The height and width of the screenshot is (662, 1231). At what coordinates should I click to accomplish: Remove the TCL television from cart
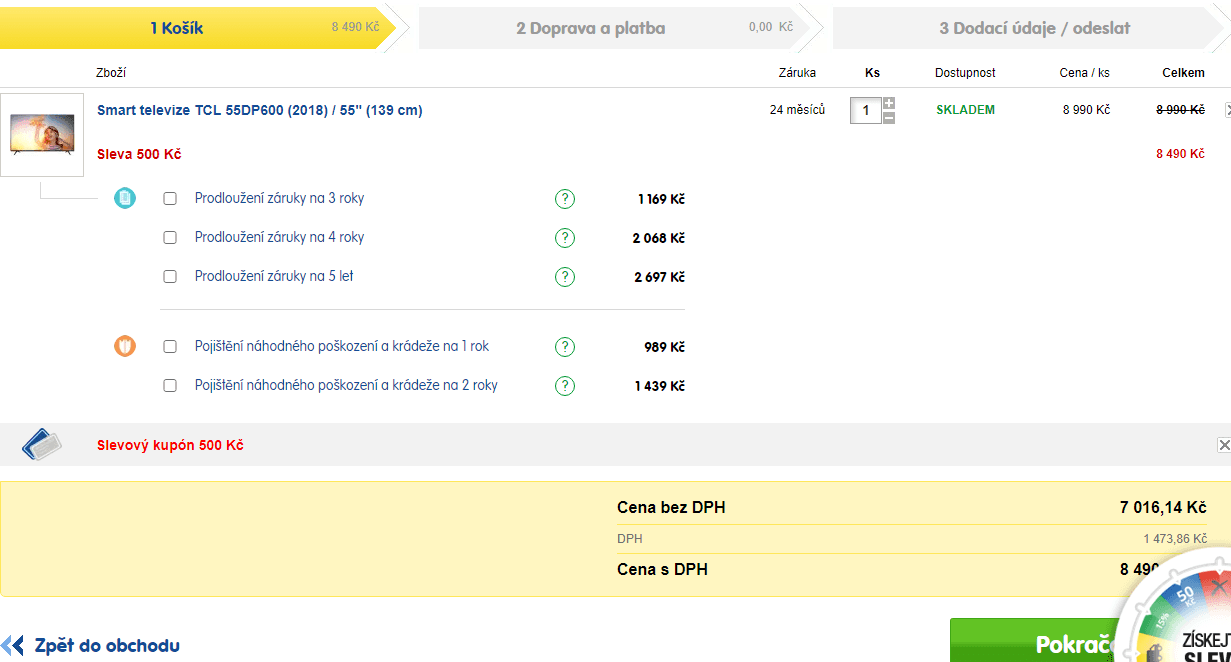(1227, 110)
